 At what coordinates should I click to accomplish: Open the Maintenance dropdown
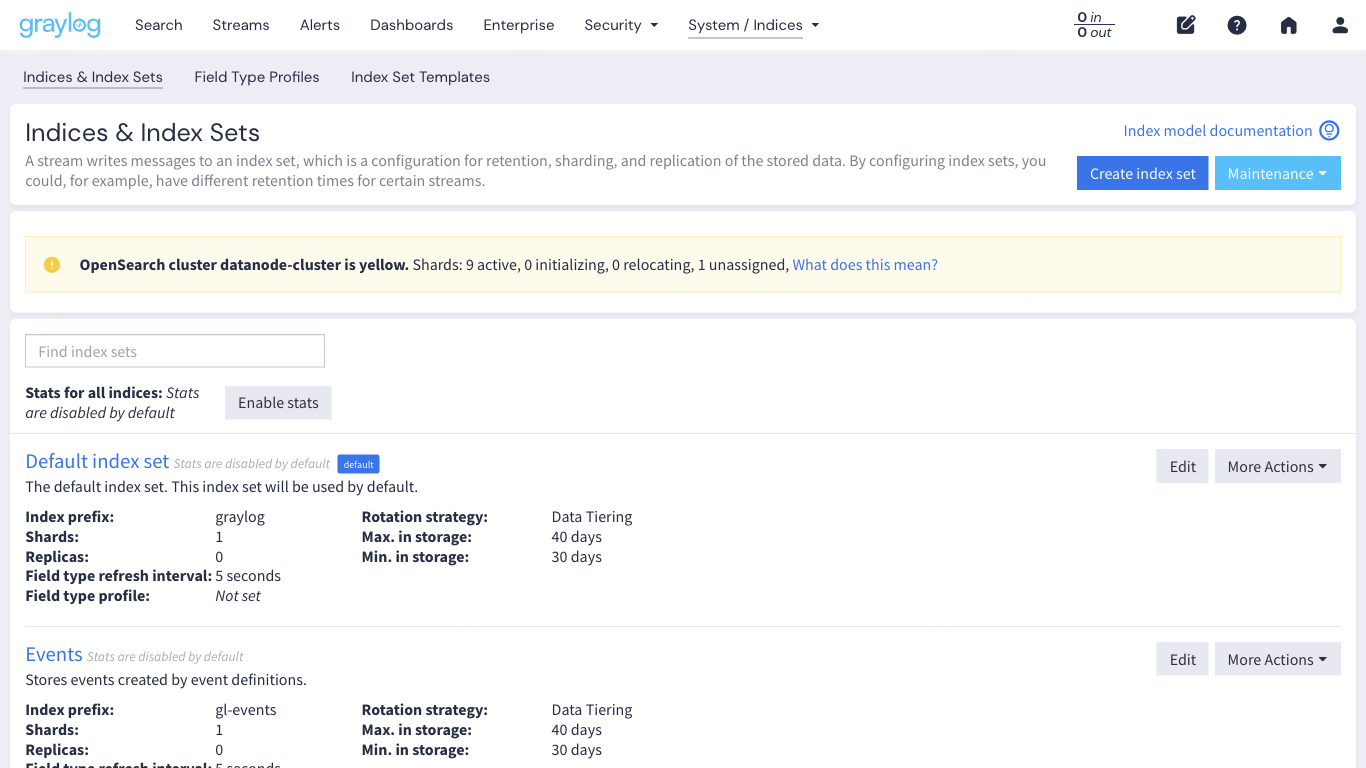[x=1277, y=172]
